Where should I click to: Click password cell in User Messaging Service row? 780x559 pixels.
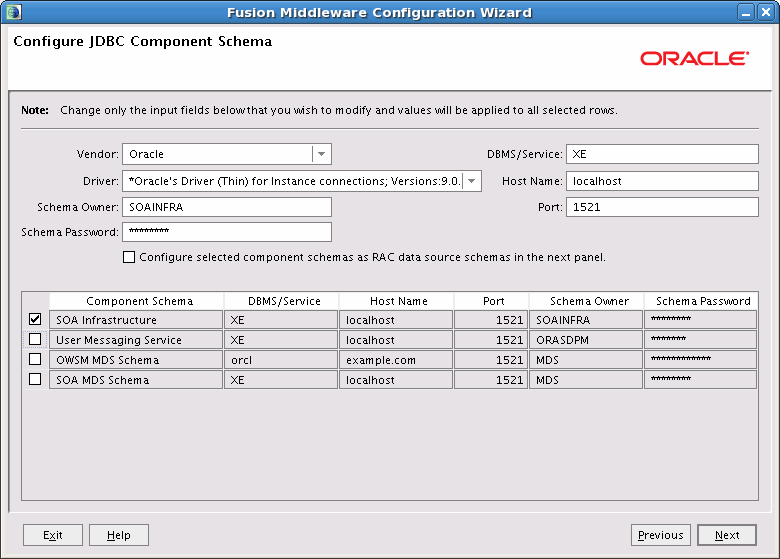point(700,340)
